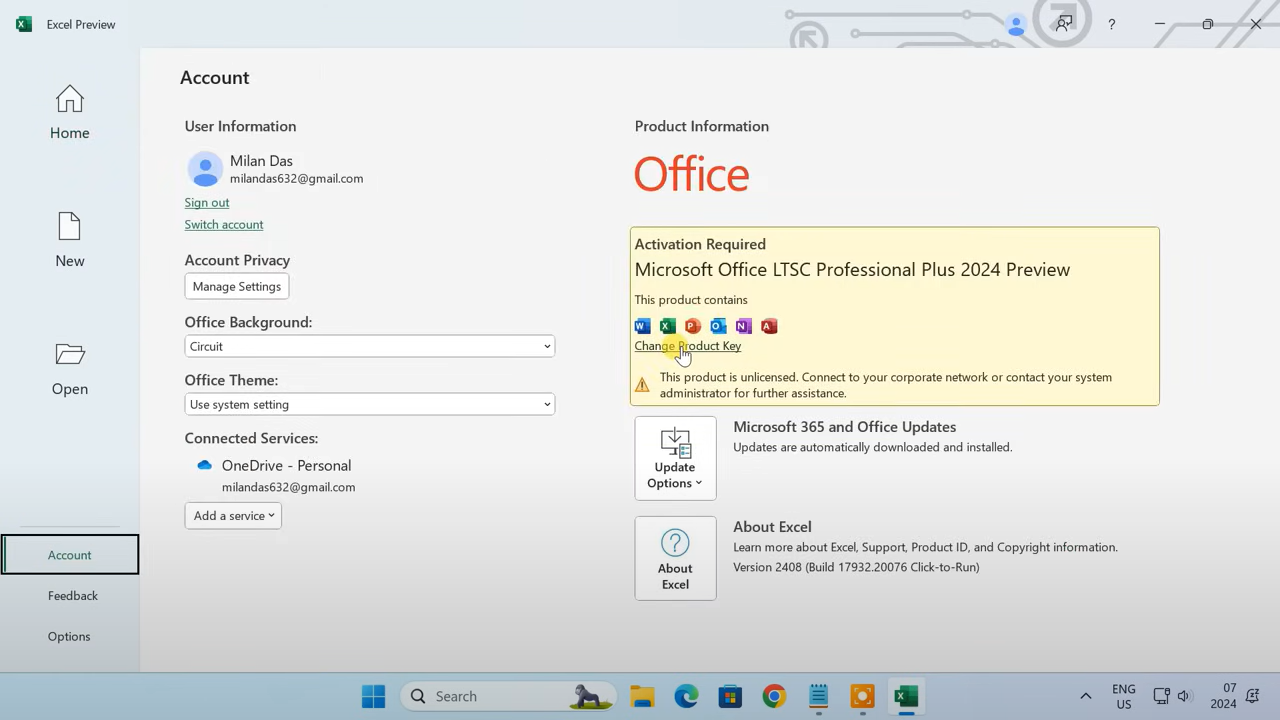1280x720 pixels.
Task: Click the taskbar clock showing 07 2024
Action: (x=1223, y=696)
